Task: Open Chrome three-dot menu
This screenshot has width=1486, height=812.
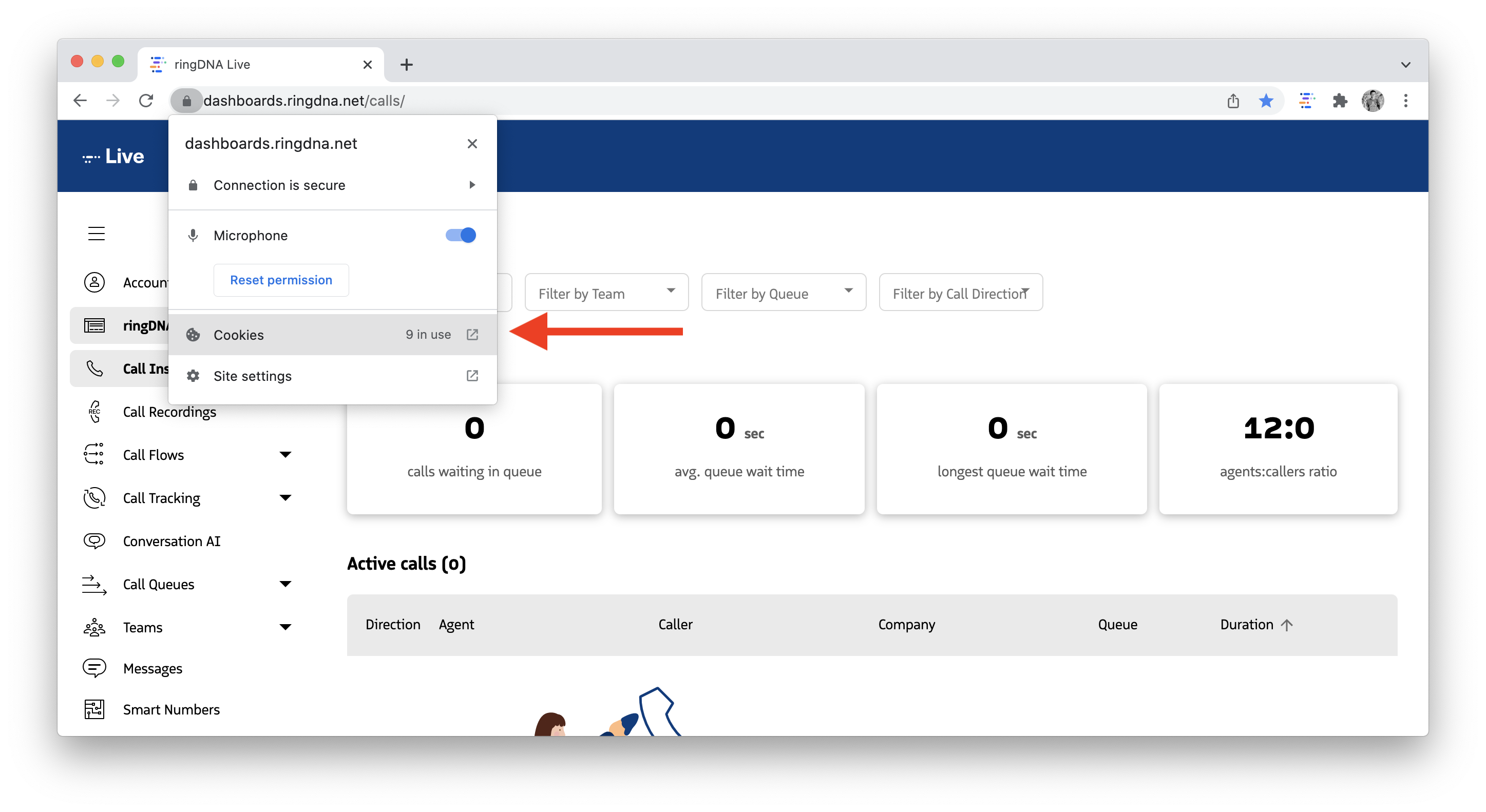Action: pos(1405,101)
